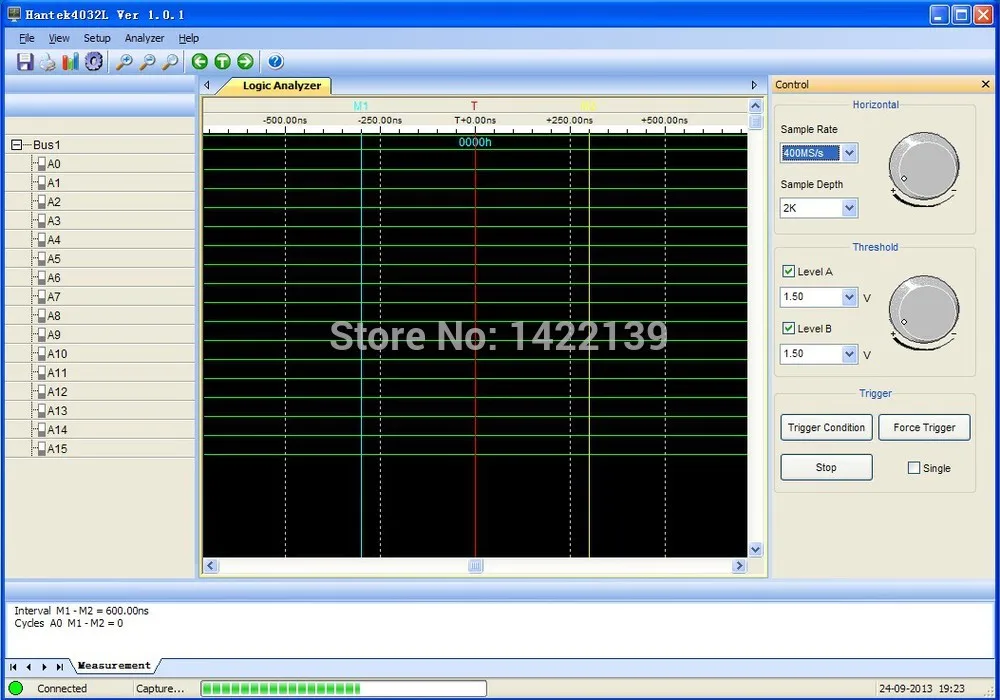Click left tab scroll arrow beside Logic Analyzer
Image resolution: width=1000 pixels, height=700 pixels.
(207, 85)
